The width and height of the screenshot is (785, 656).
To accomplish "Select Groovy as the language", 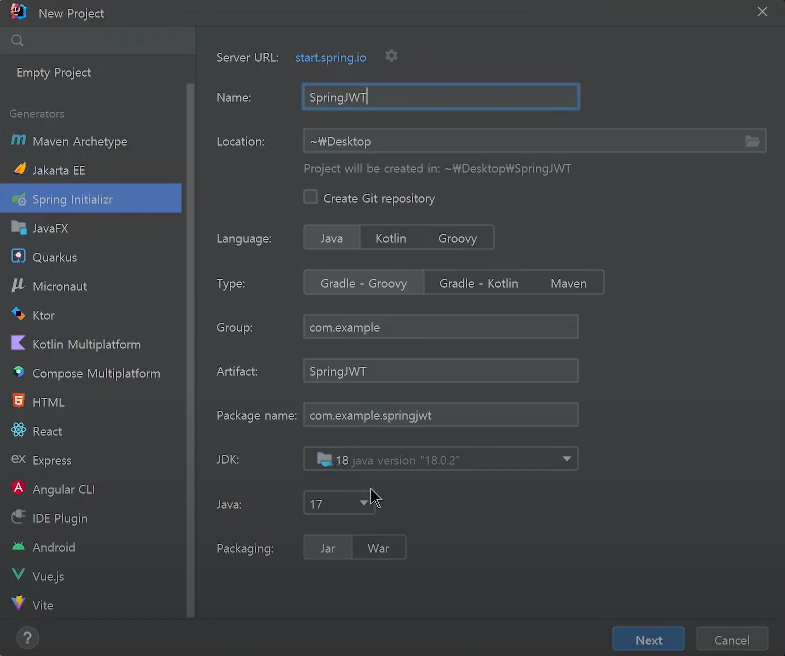I will pyautogui.click(x=458, y=238).
